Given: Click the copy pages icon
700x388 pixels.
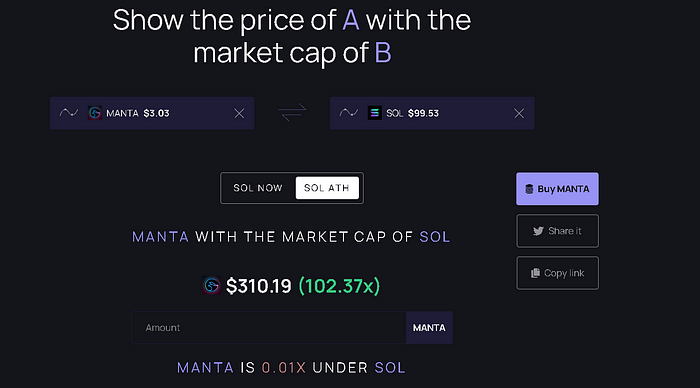Looking at the screenshot, I should (x=535, y=273).
